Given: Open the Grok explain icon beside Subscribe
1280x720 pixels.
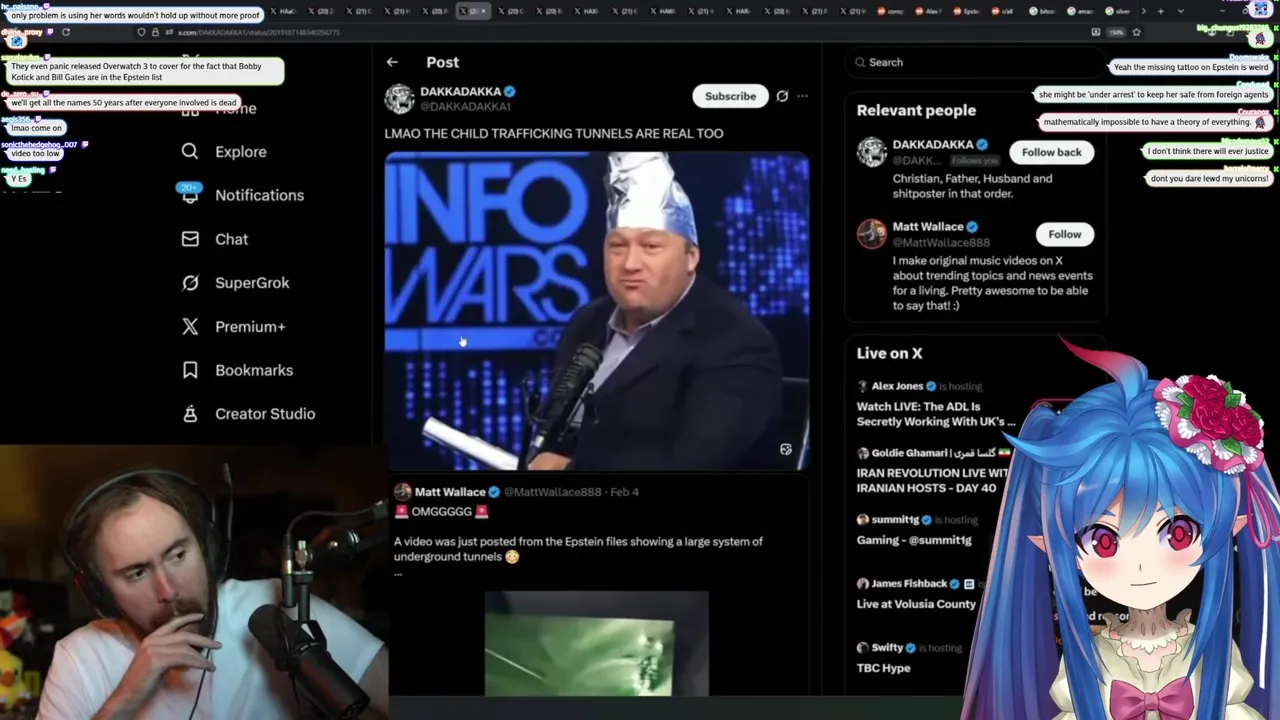Looking at the screenshot, I should [782, 96].
